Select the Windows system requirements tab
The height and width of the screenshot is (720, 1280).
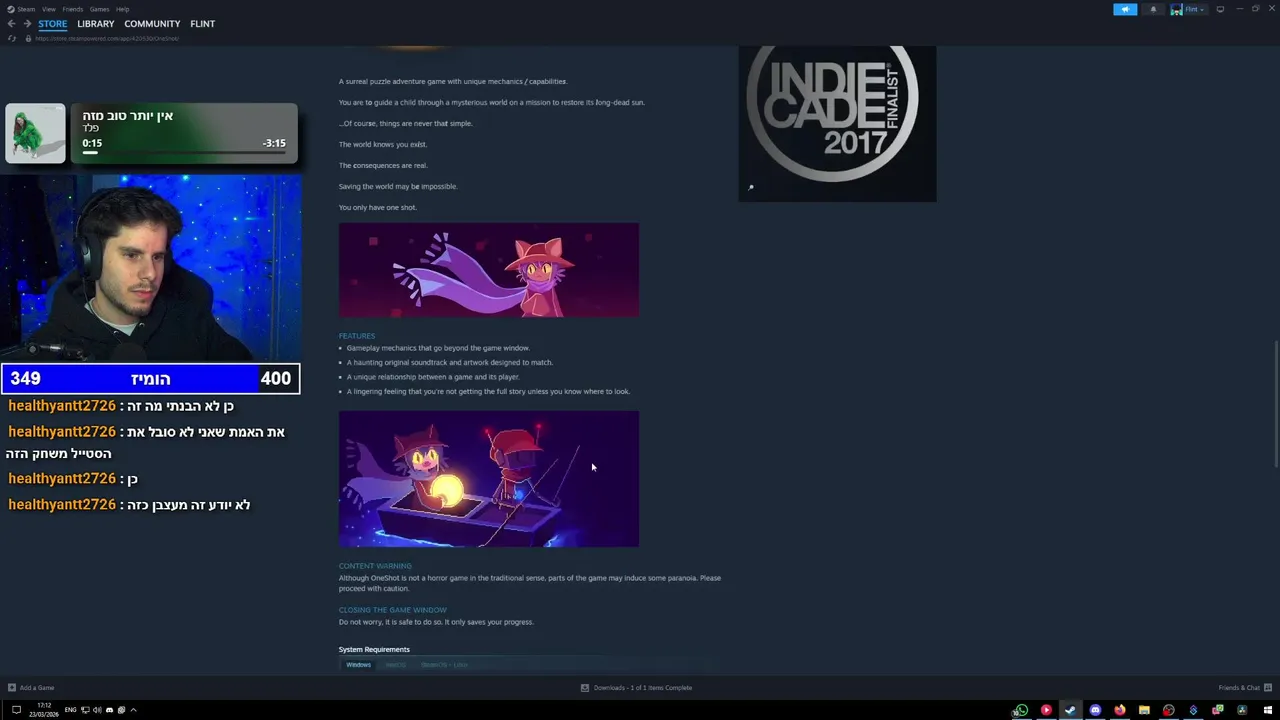coord(358,665)
